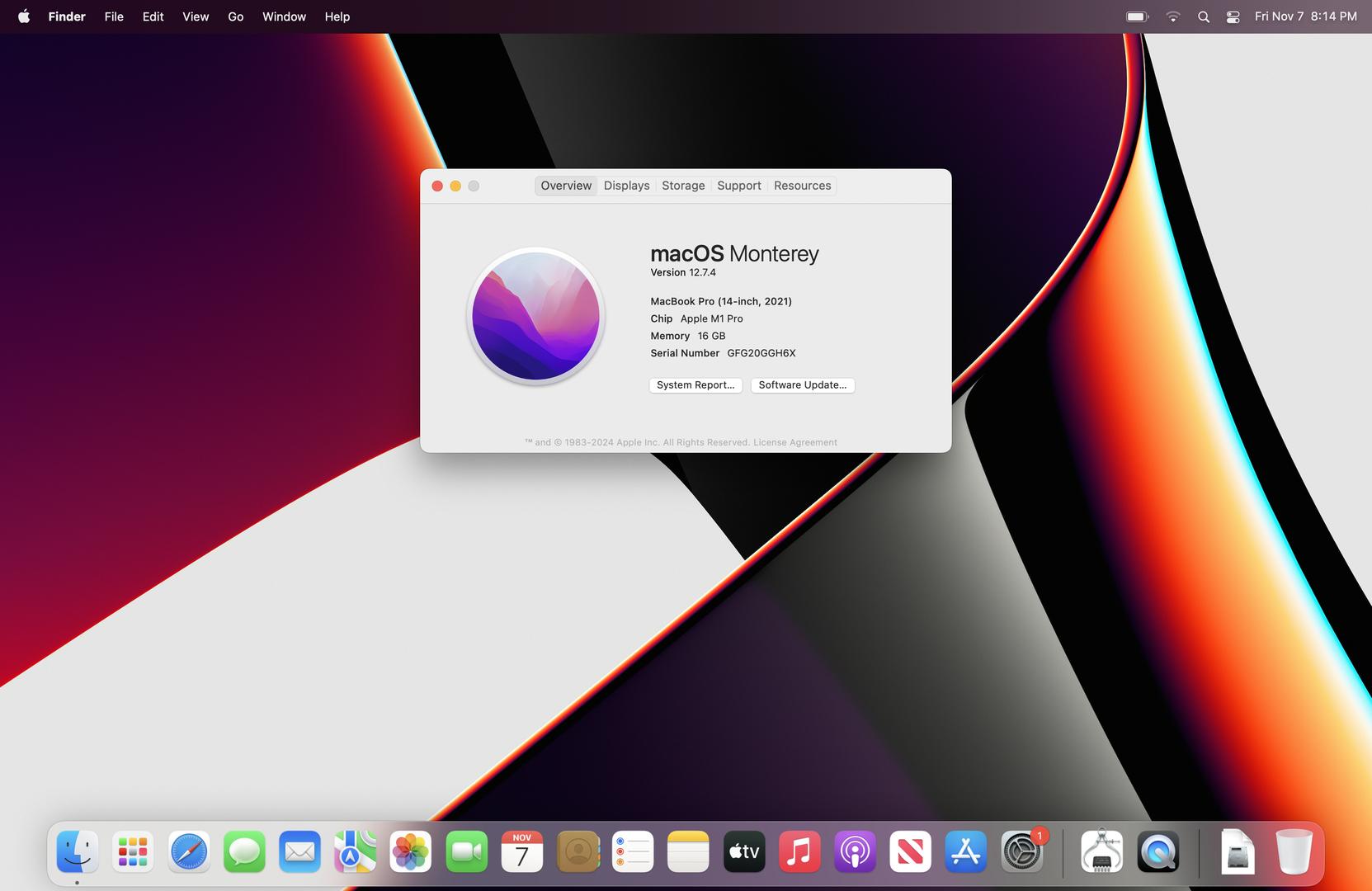Launch Messages app in Dock

pyautogui.click(x=244, y=851)
